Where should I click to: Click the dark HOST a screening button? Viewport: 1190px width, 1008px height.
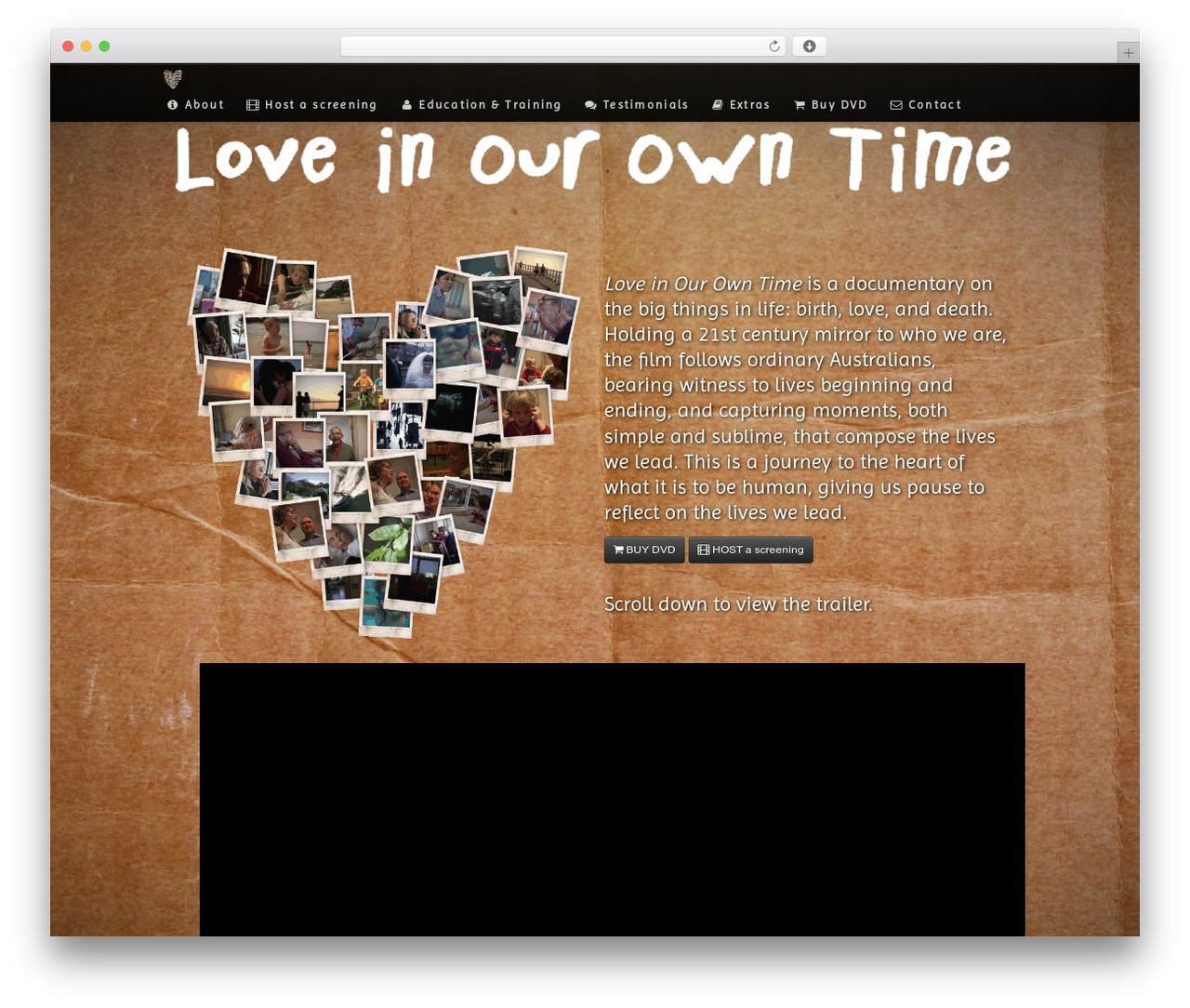pyautogui.click(x=751, y=550)
